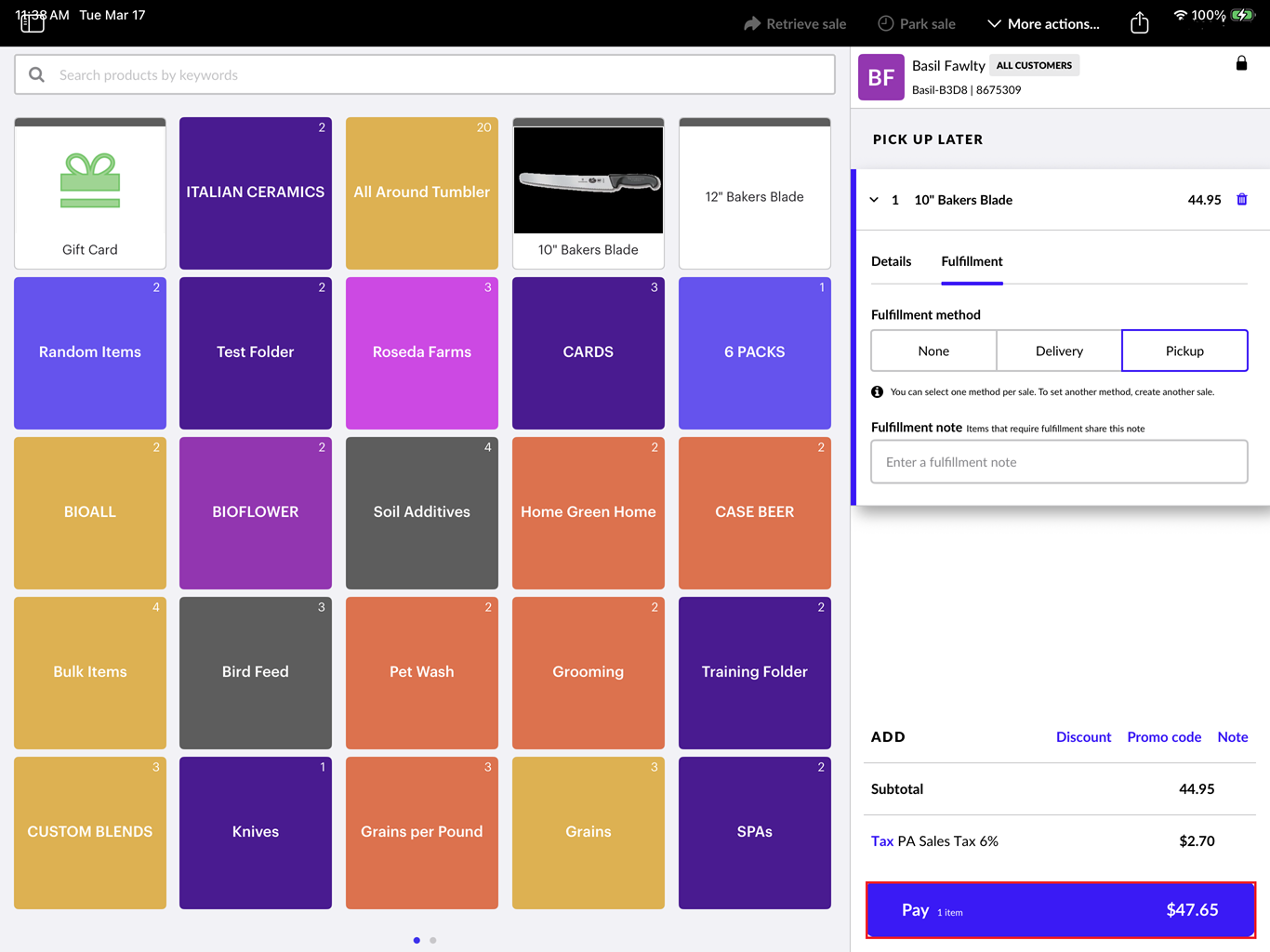Viewport: 1270px width, 952px height.
Task: Check the battery indicator in status bar
Action: [x=1243, y=15]
